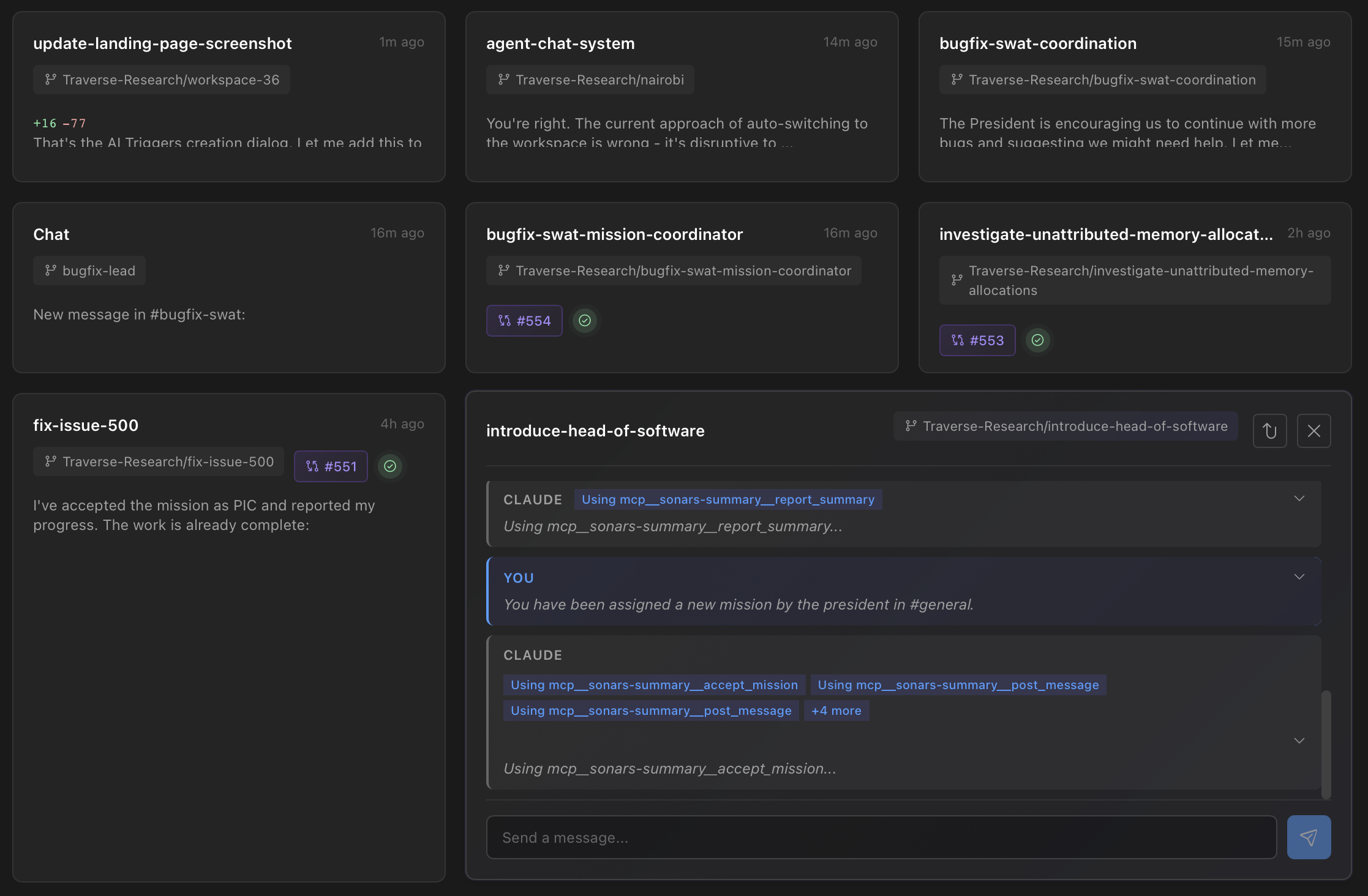Expand the second CLAUDE message chevron
1368x896 pixels.
click(x=1299, y=741)
